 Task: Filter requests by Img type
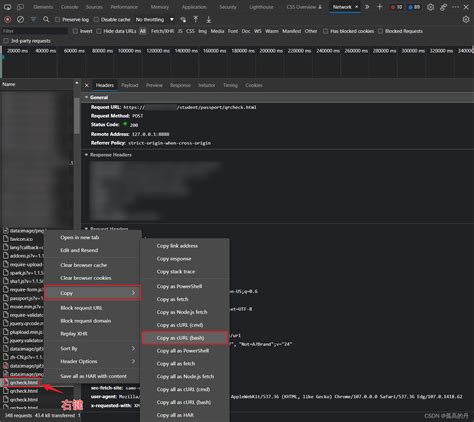pyautogui.click(x=203, y=31)
